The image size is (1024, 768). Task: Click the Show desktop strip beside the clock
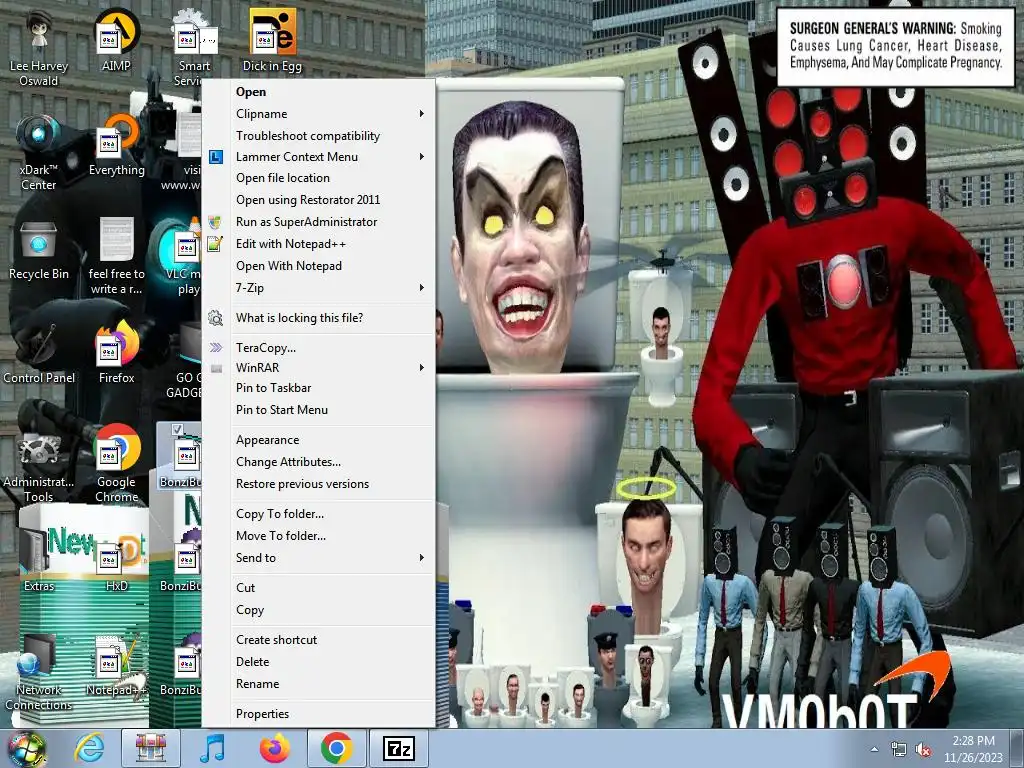1017,749
